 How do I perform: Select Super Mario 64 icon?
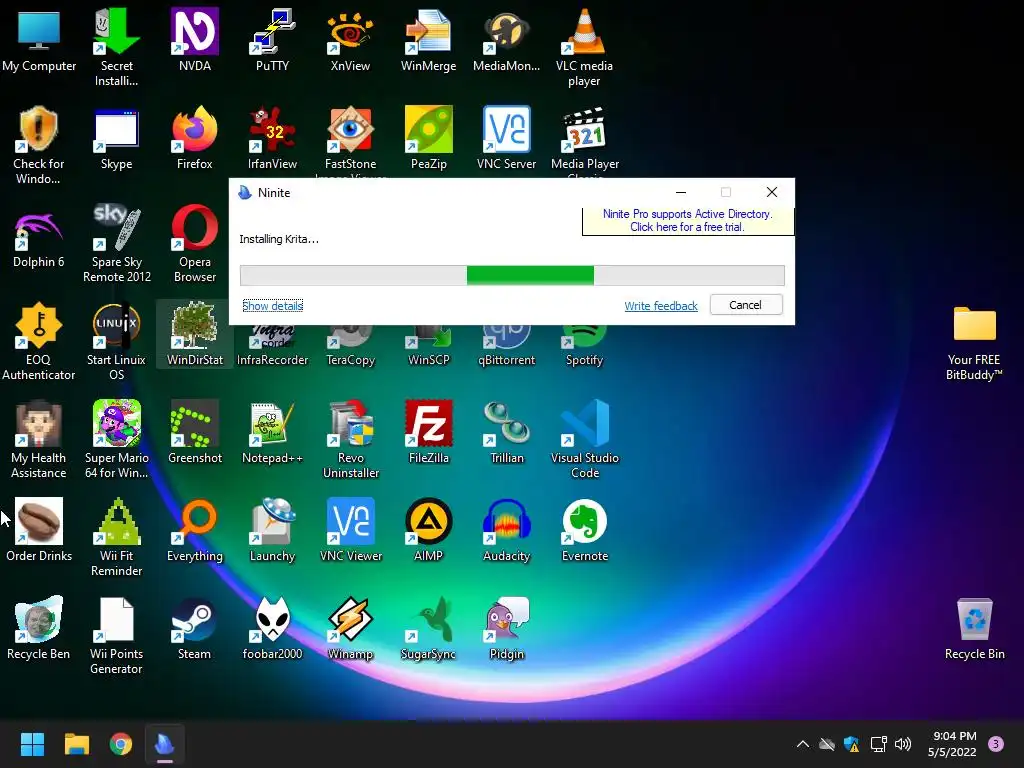click(116, 440)
